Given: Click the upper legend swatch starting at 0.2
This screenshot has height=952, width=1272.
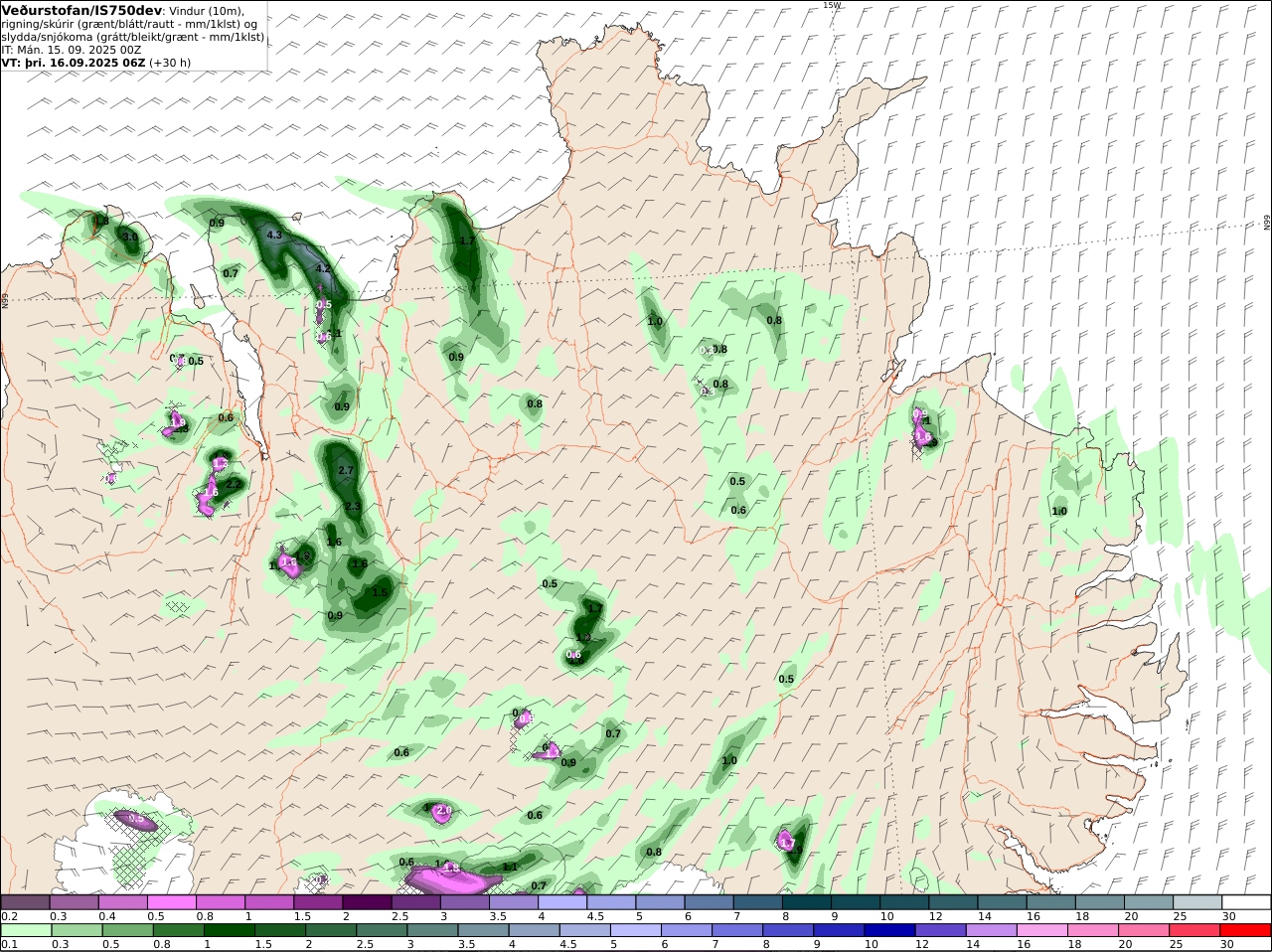Looking at the screenshot, I should [25, 902].
